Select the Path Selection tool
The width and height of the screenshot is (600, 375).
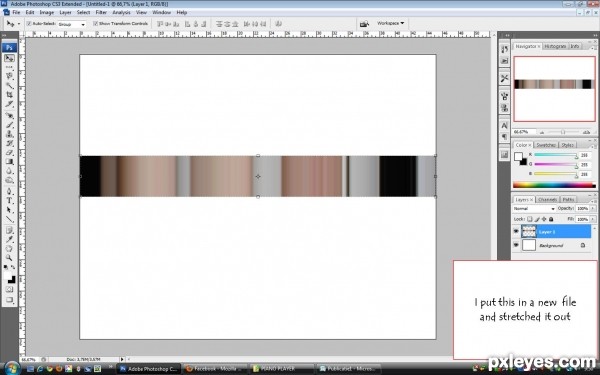click(9, 210)
